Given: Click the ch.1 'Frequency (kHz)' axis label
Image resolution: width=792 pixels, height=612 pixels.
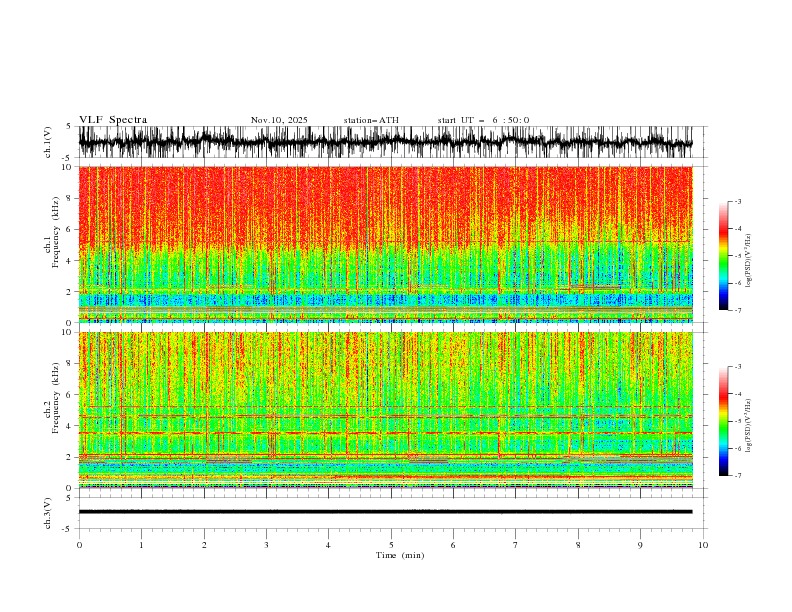Looking at the screenshot, I should point(55,232).
